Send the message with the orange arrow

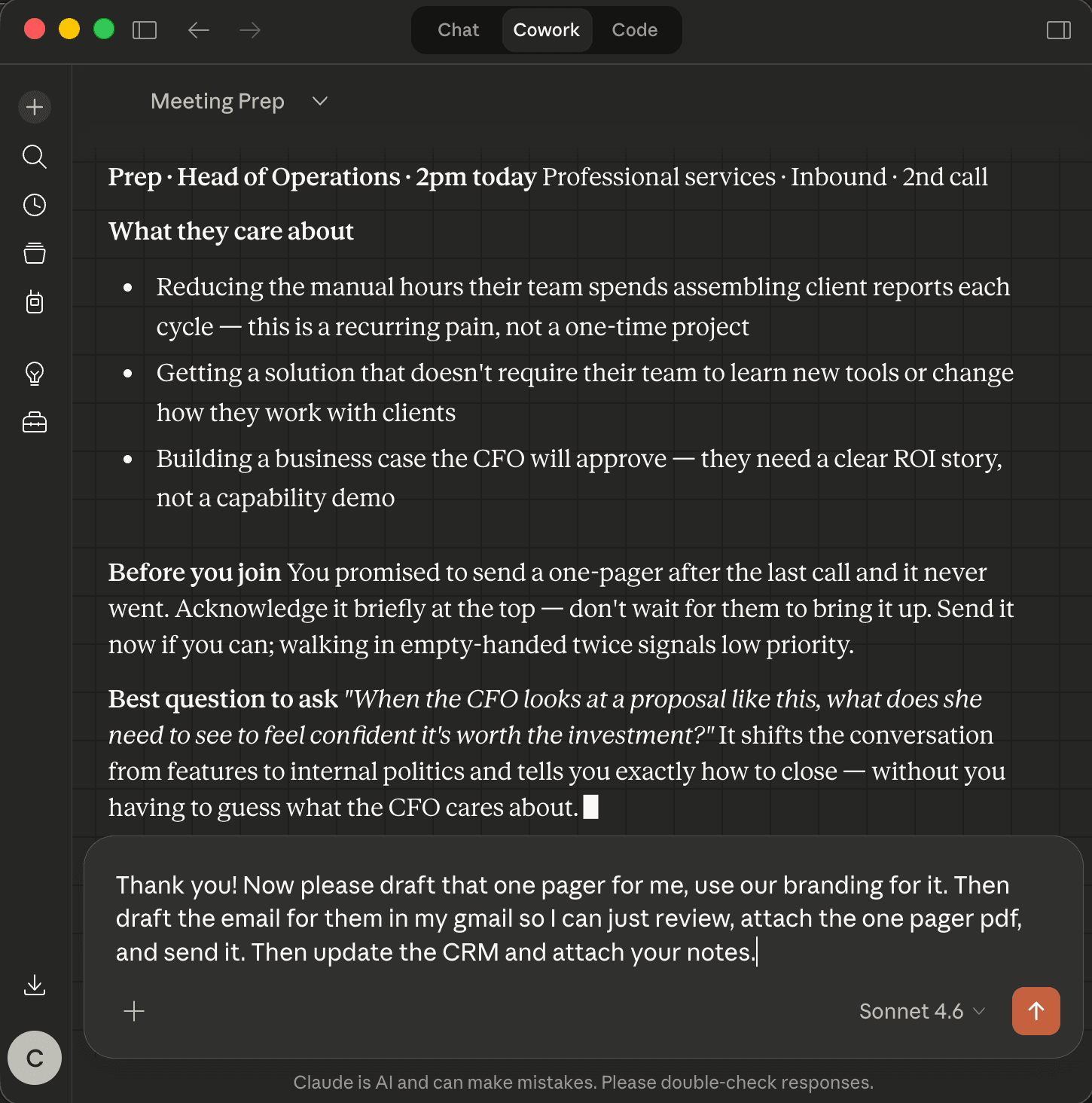coord(1036,1011)
